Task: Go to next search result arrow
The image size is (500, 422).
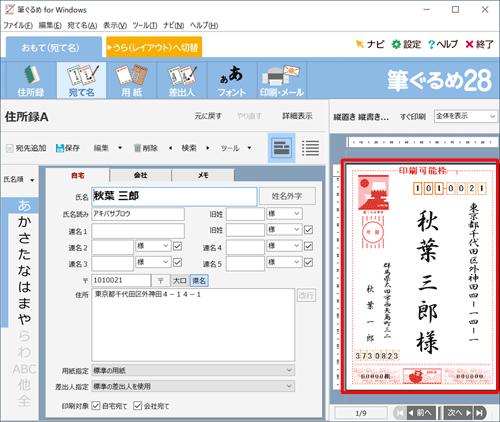Action: coord(208,148)
